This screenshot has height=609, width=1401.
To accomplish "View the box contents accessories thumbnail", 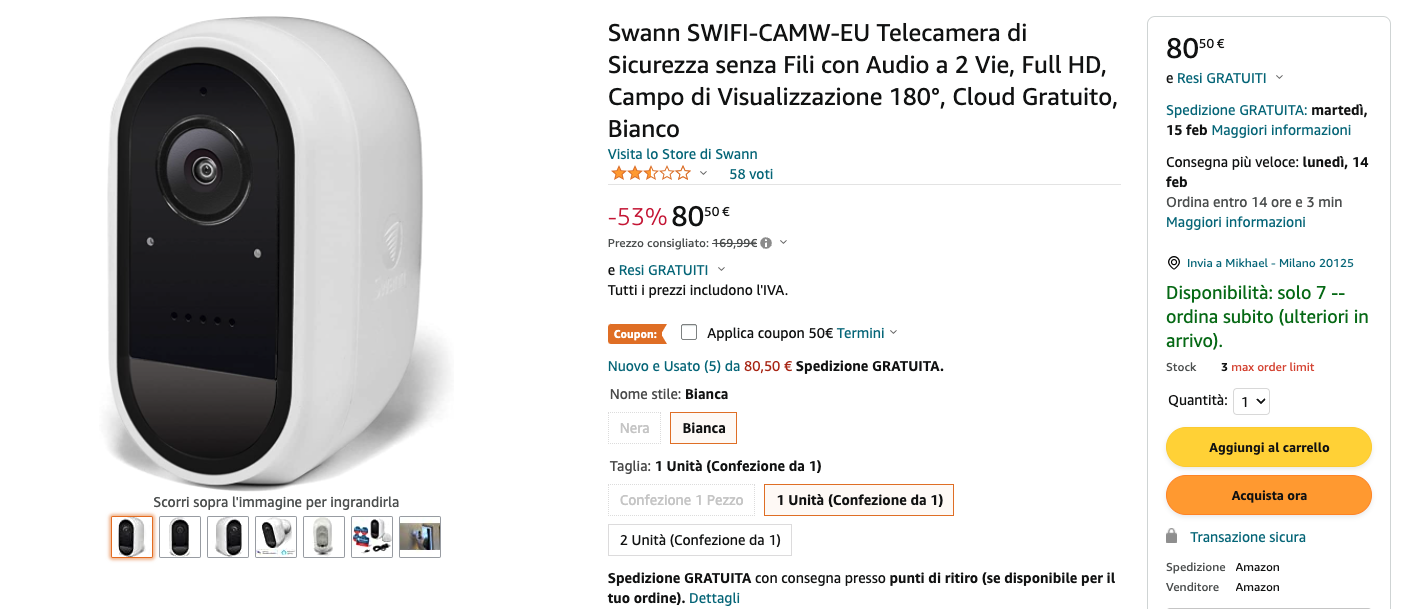I will 372,537.
